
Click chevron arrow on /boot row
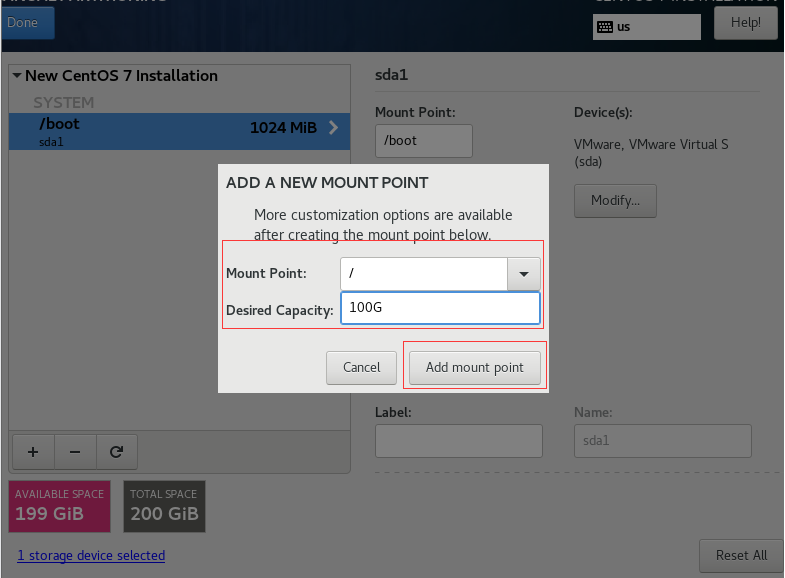pos(333,128)
